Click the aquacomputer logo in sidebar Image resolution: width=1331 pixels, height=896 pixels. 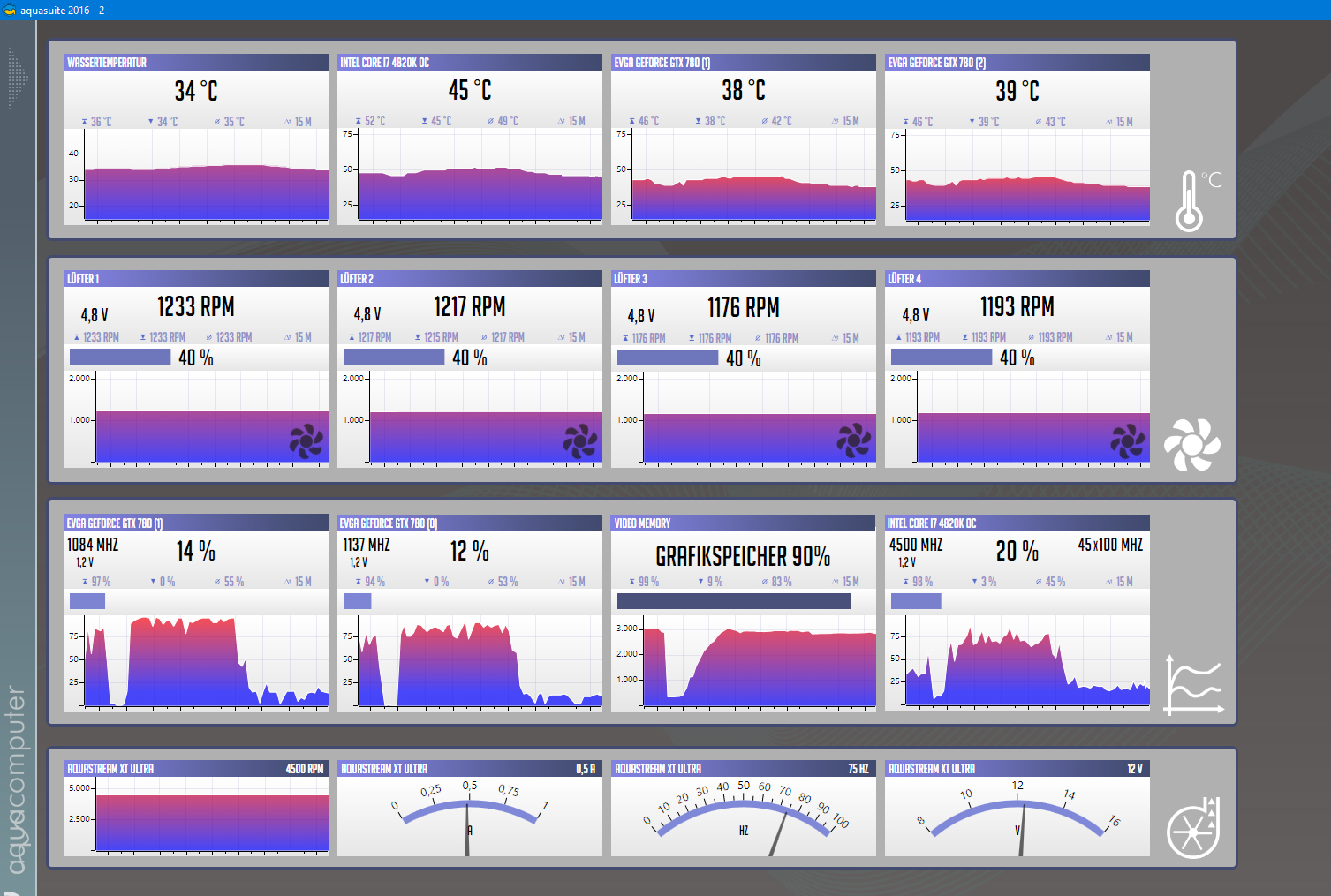click(x=17, y=780)
